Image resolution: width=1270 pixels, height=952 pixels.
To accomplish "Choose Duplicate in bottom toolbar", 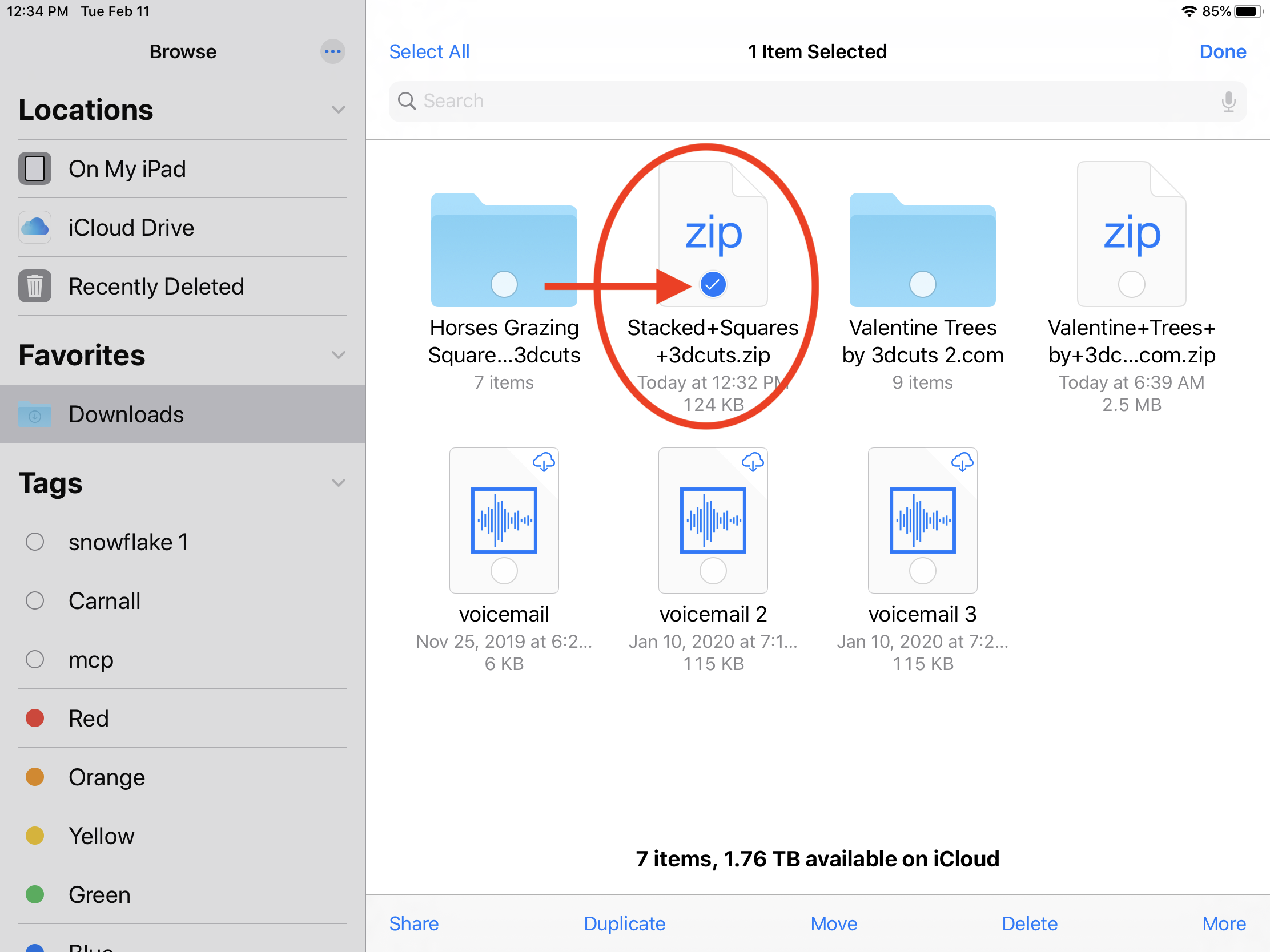I will (624, 924).
